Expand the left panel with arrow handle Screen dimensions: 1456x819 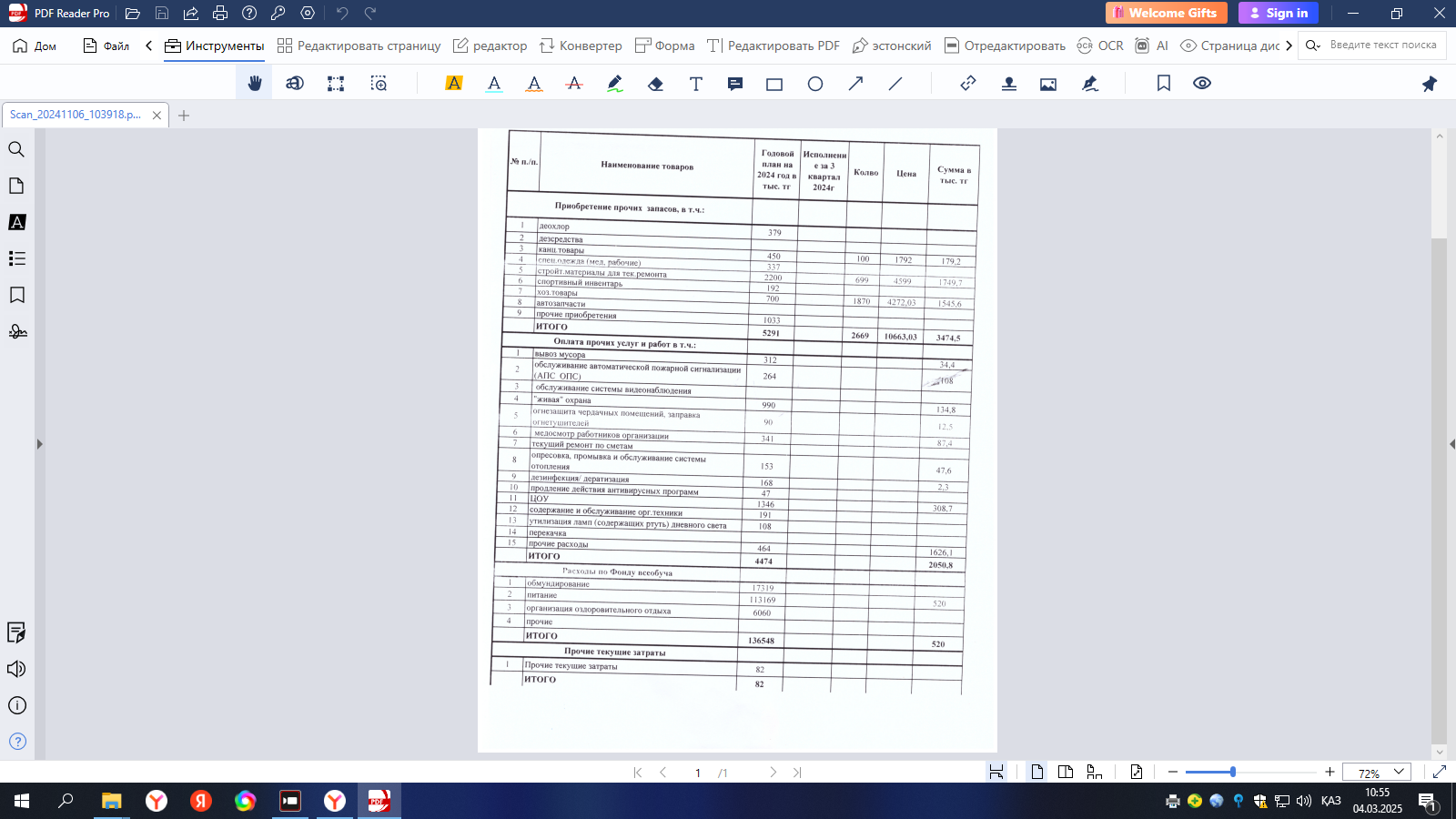click(39, 444)
